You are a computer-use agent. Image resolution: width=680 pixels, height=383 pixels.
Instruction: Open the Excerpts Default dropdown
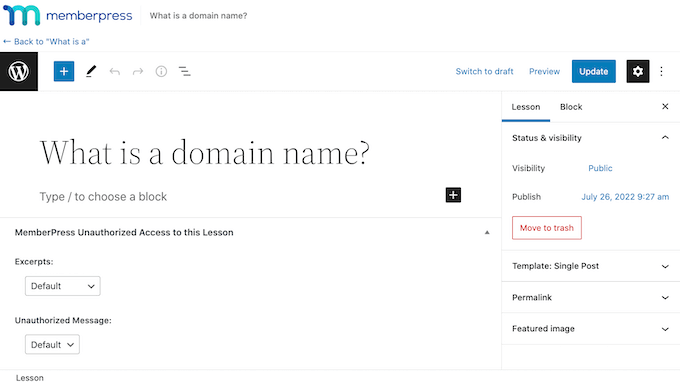coord(63,286)
